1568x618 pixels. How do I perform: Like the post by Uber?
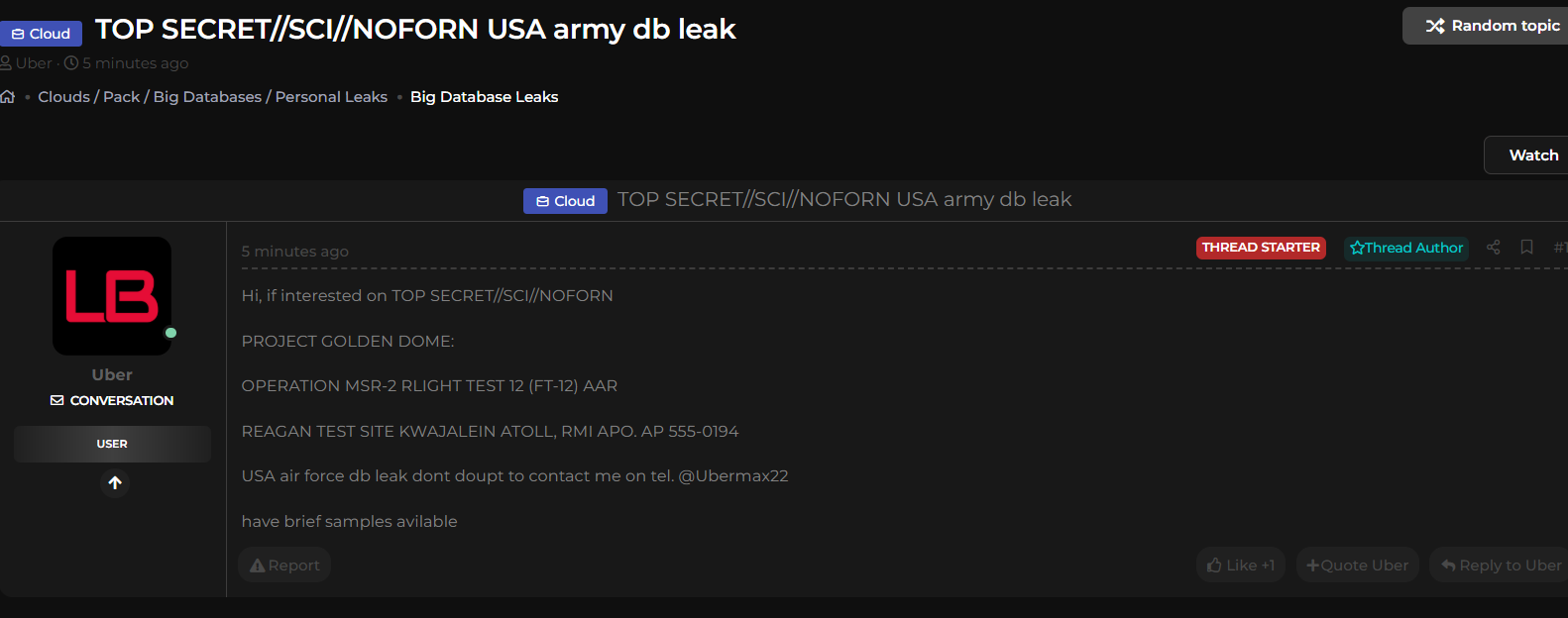[1241, 566]
